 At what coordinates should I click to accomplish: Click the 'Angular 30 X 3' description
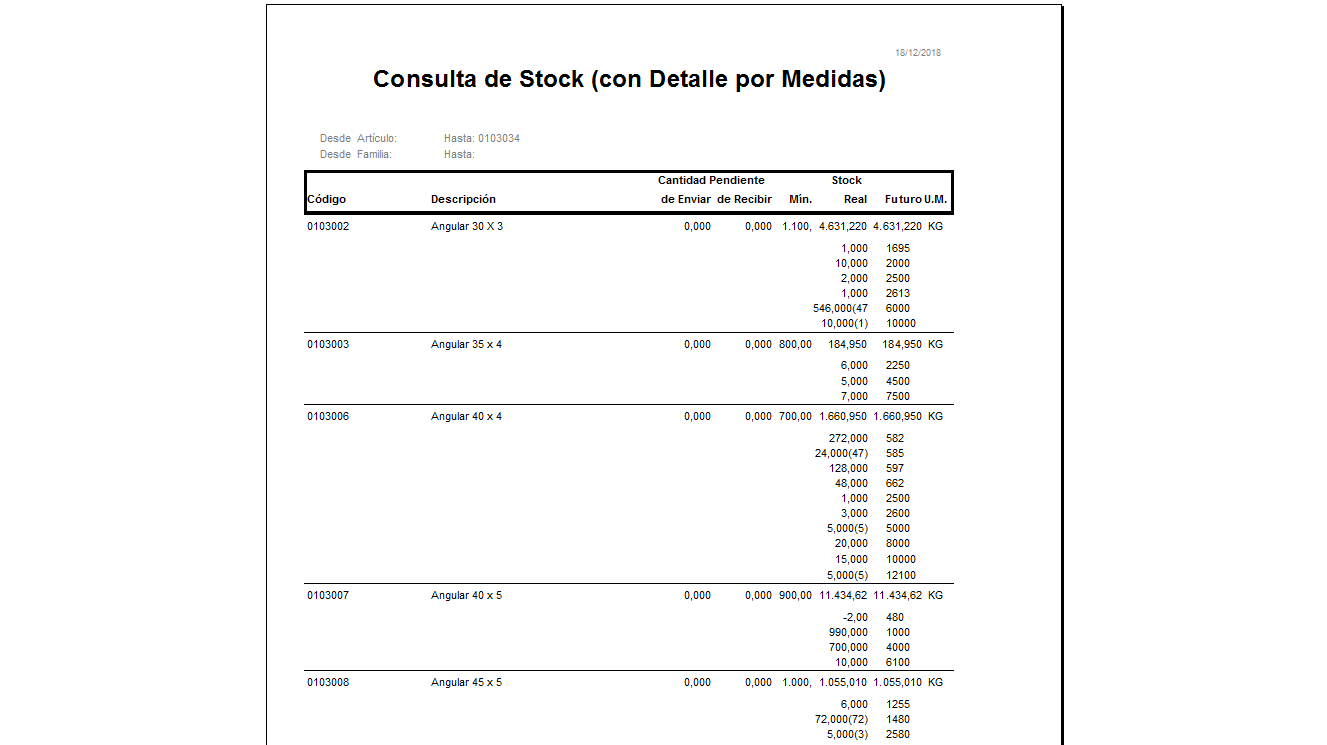point(467,226)
